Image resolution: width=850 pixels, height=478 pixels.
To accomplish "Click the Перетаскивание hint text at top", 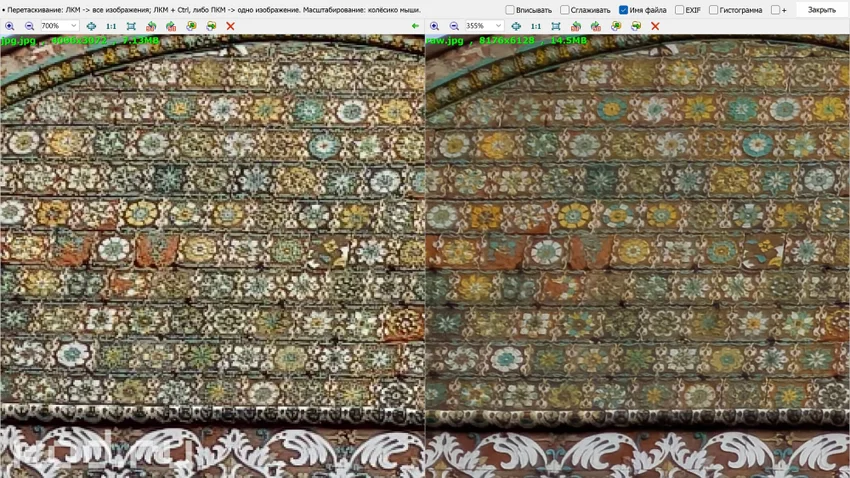I will 211,10.
